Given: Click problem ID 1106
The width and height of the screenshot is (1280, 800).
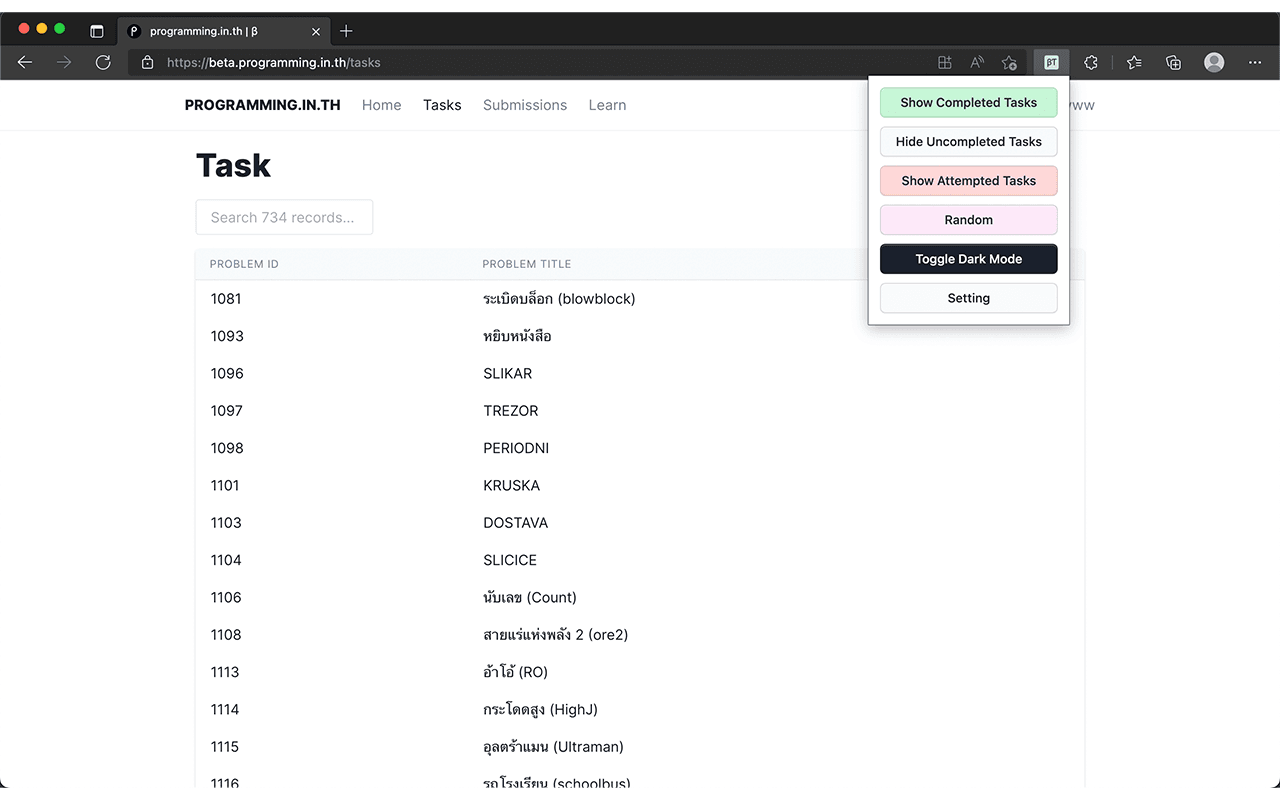Looking at the screenshot, I should [226, 597].
